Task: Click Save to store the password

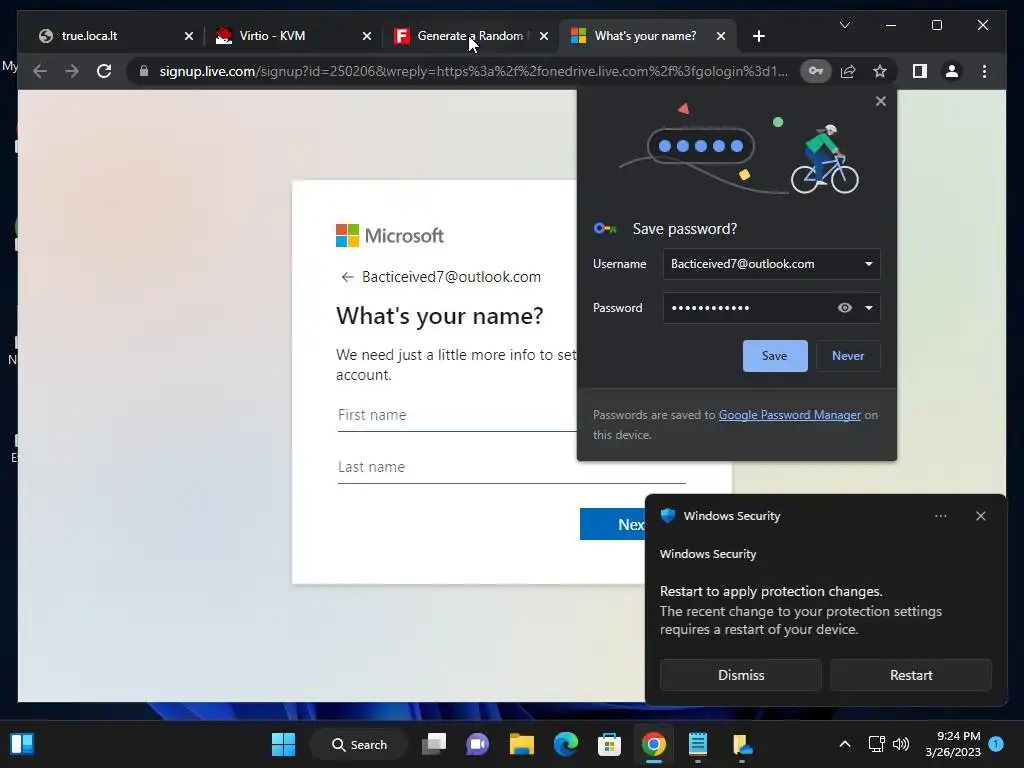Action: 775,356
